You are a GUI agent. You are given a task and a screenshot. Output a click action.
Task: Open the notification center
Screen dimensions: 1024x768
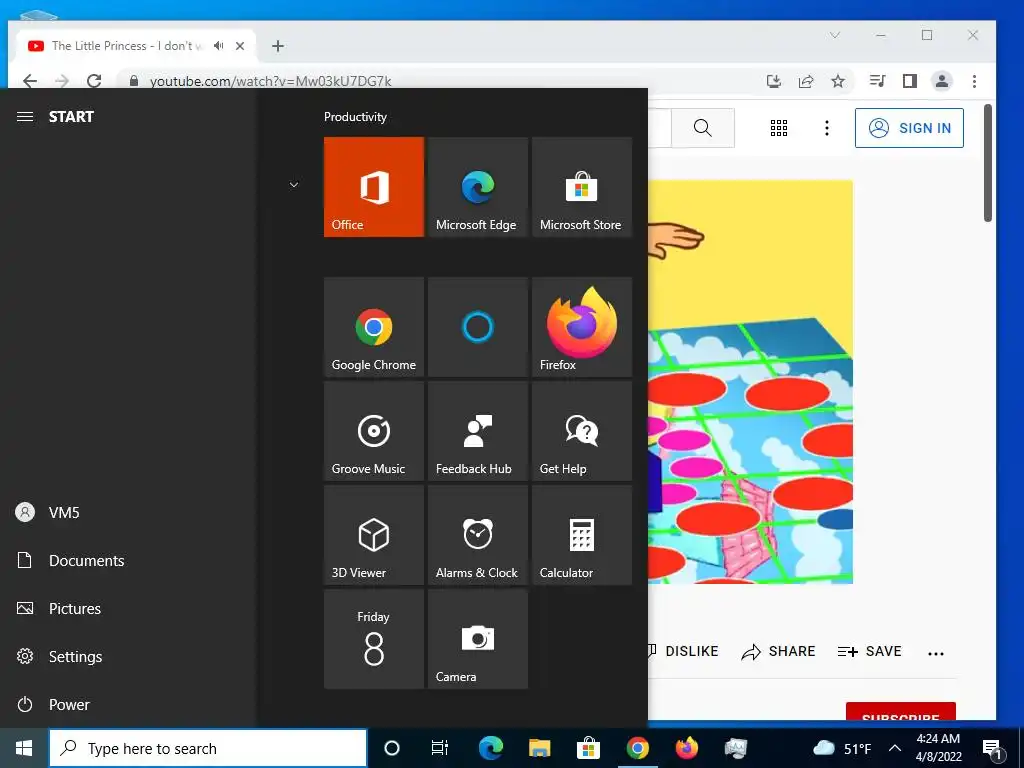993,749
